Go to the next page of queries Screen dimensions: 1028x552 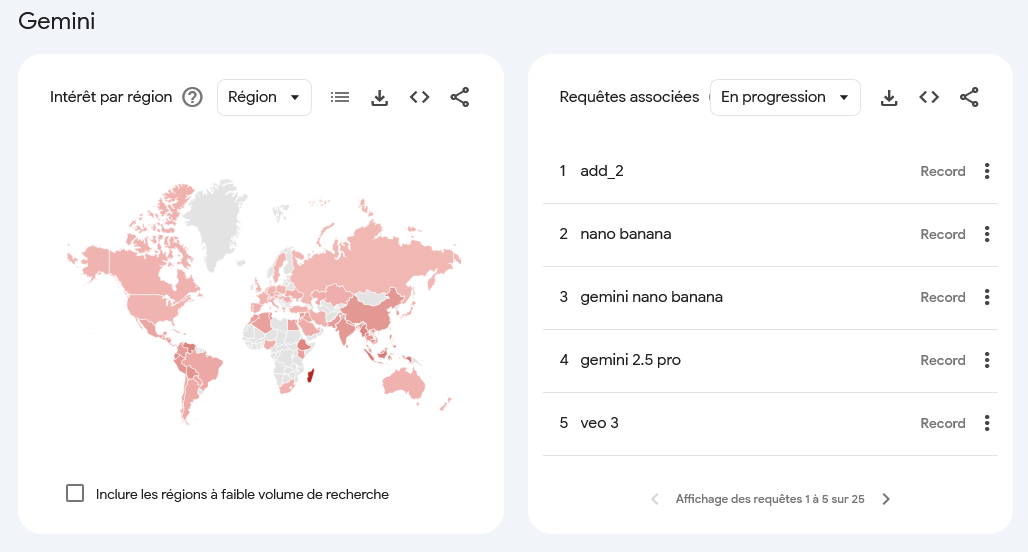point(886,499)
